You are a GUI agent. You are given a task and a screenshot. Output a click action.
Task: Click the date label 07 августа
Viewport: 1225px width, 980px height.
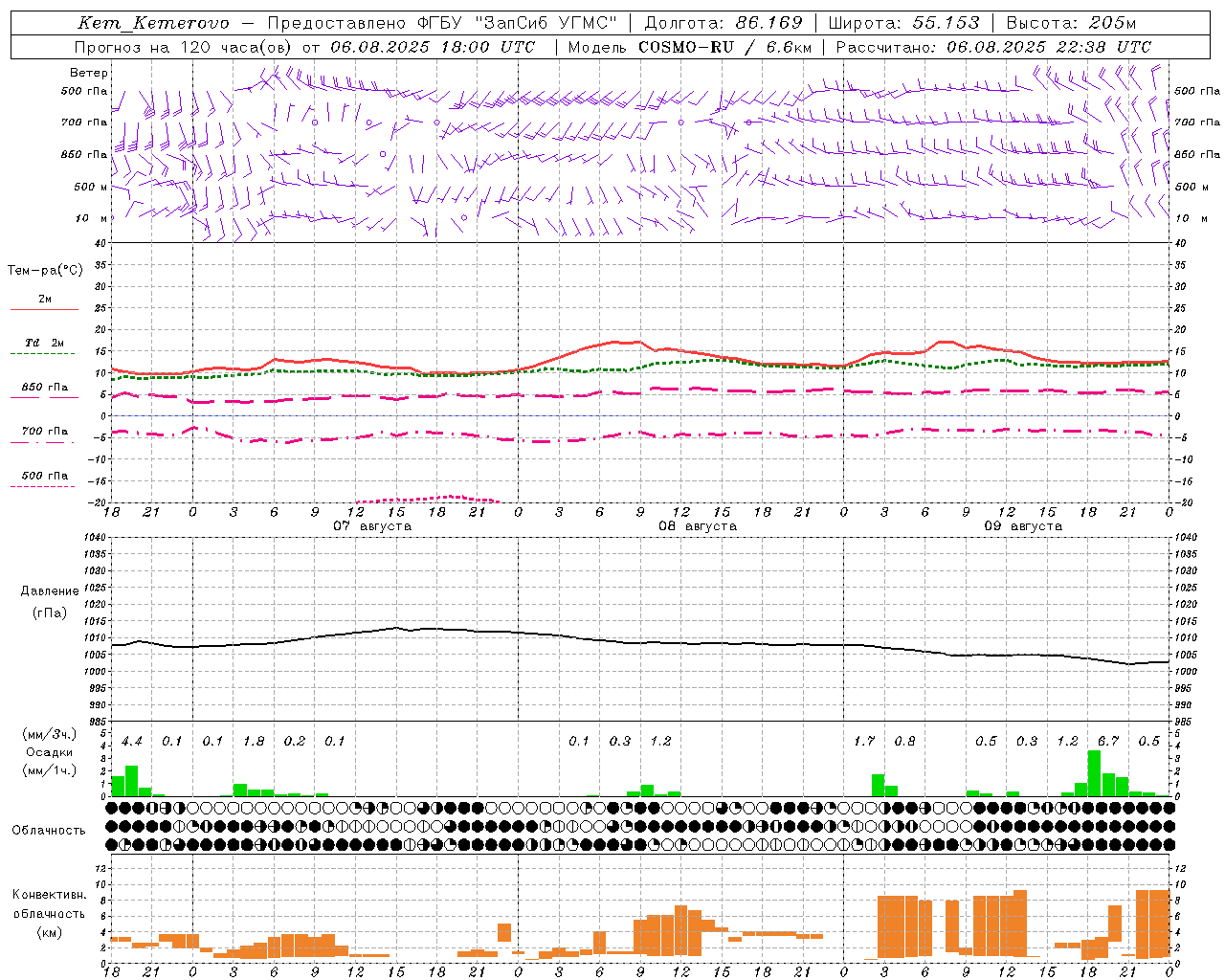372,526
